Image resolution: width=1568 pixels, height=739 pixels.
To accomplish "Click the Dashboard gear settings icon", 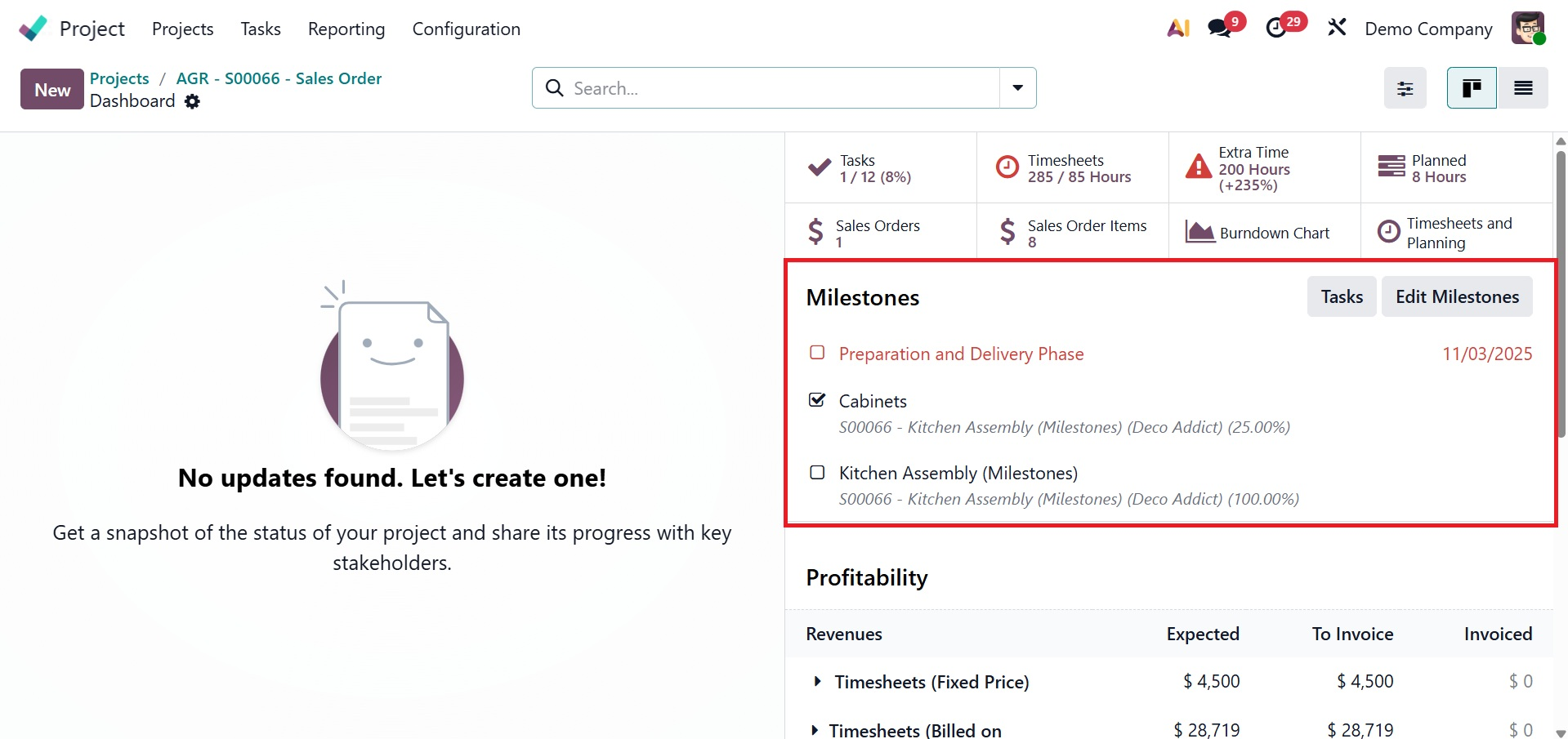I will (x=192, y=101).
